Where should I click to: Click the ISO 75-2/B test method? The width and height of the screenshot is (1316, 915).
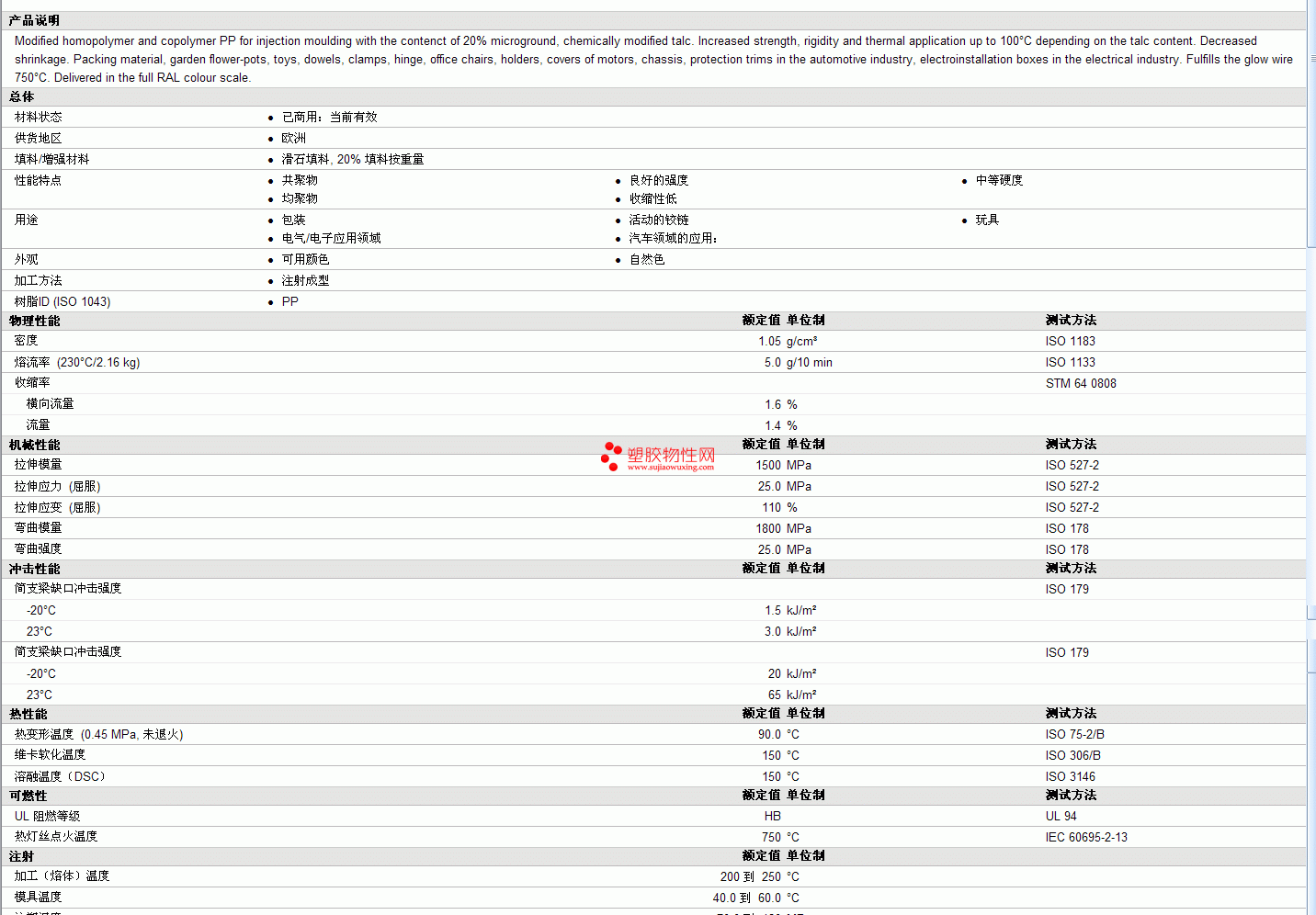[1075, 734]
